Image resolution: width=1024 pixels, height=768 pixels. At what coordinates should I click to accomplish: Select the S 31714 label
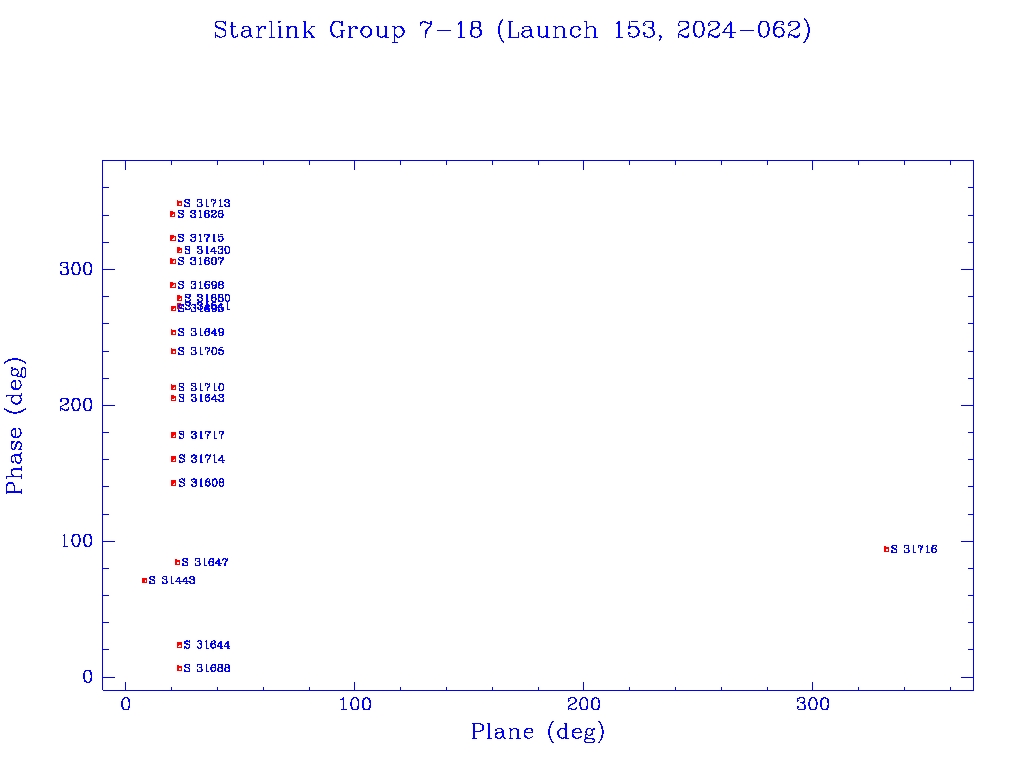[201, 459]
